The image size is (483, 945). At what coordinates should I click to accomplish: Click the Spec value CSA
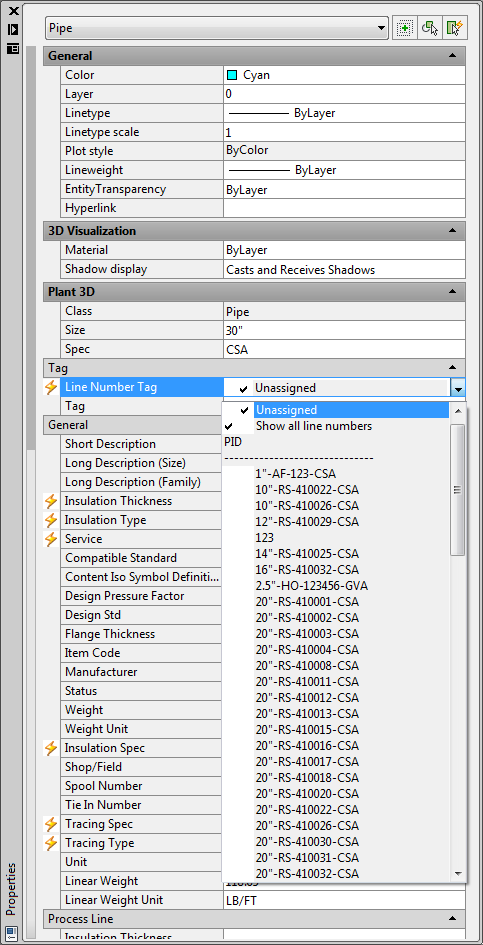[344, 350]
